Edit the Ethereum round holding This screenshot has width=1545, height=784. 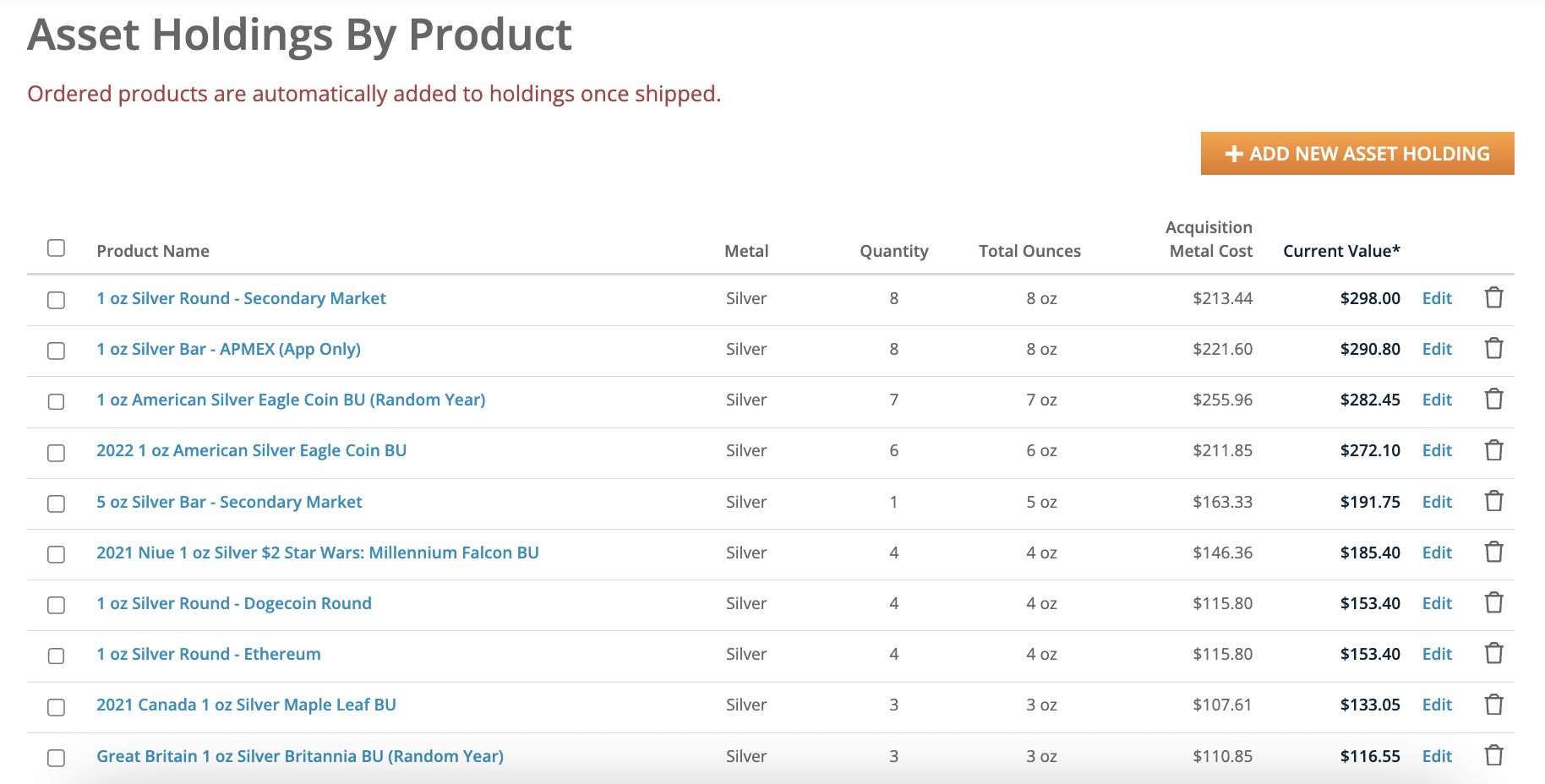pyautogui.click(x=1437, y=654)
